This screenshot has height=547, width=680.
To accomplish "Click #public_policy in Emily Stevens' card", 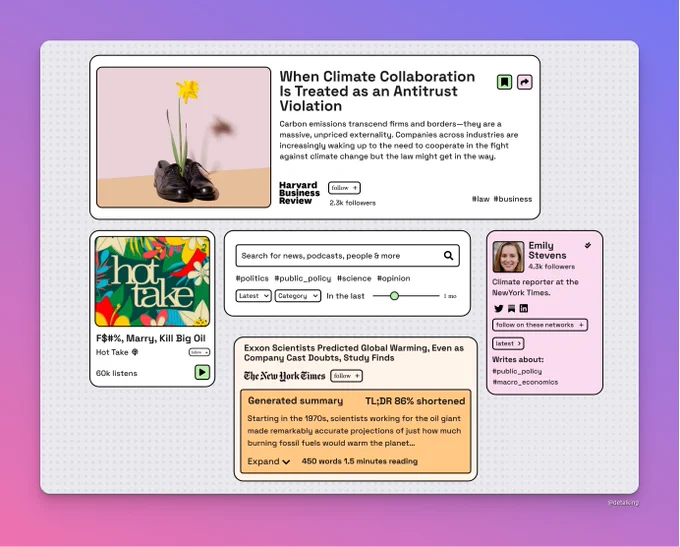I will click(x=517, y=371).
